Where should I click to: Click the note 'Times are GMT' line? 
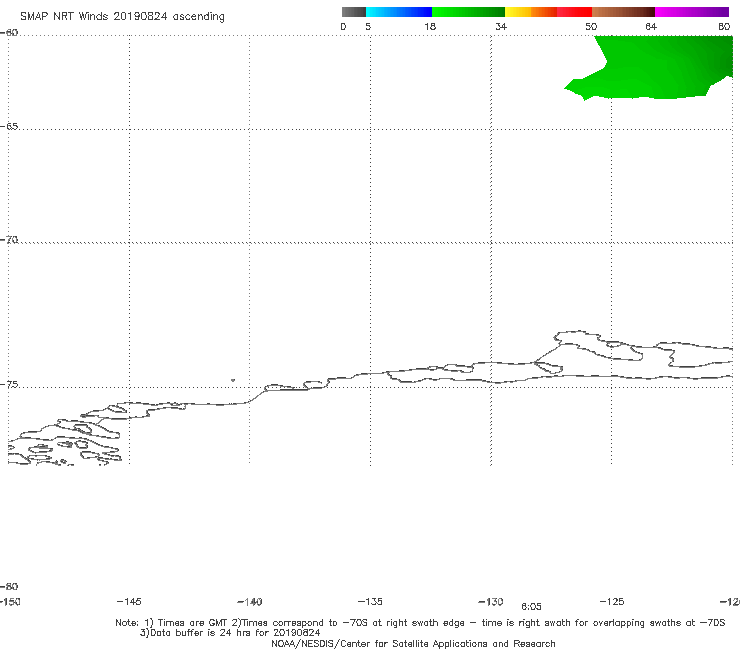tap(420, 623)
